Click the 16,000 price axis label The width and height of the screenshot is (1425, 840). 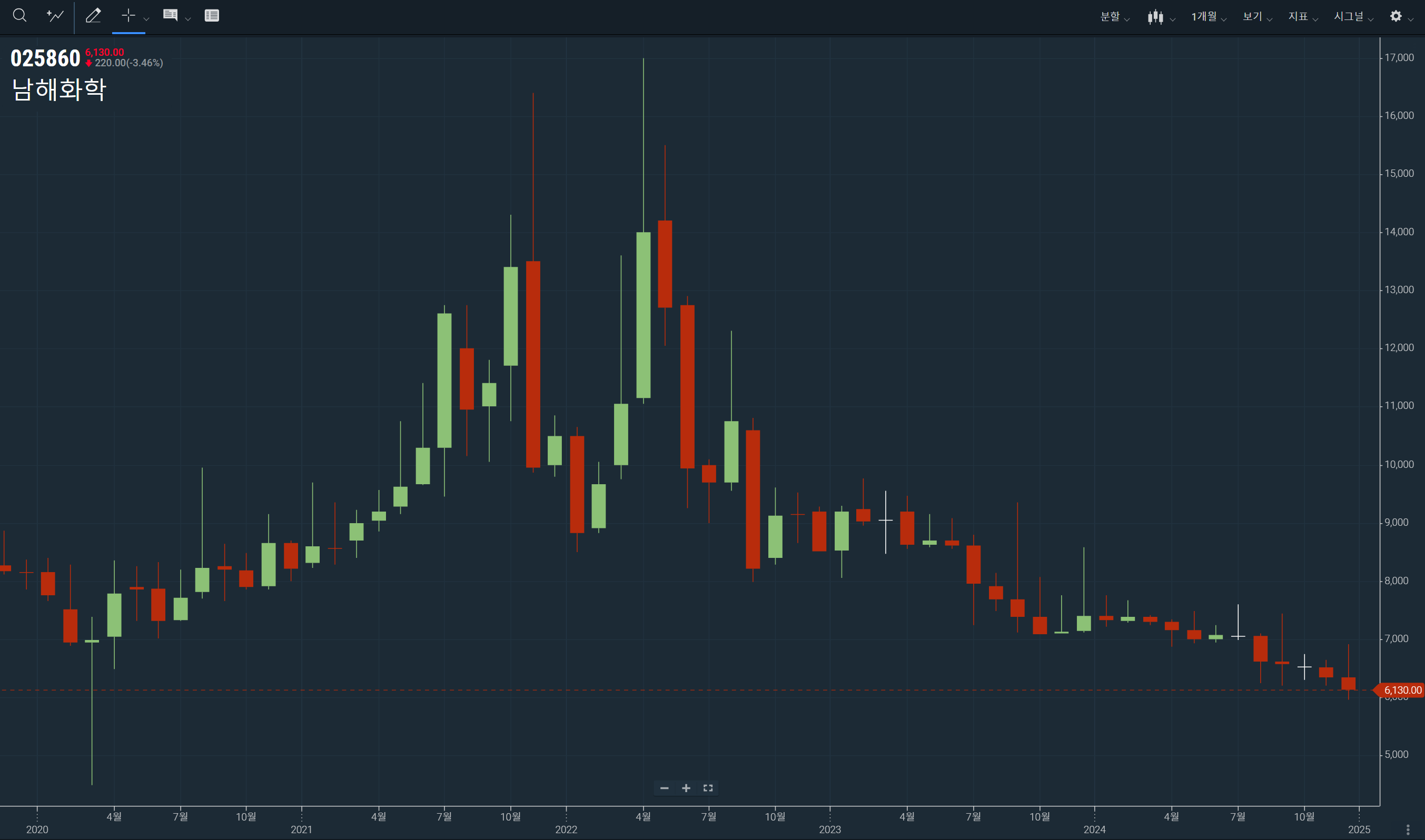1399,115
